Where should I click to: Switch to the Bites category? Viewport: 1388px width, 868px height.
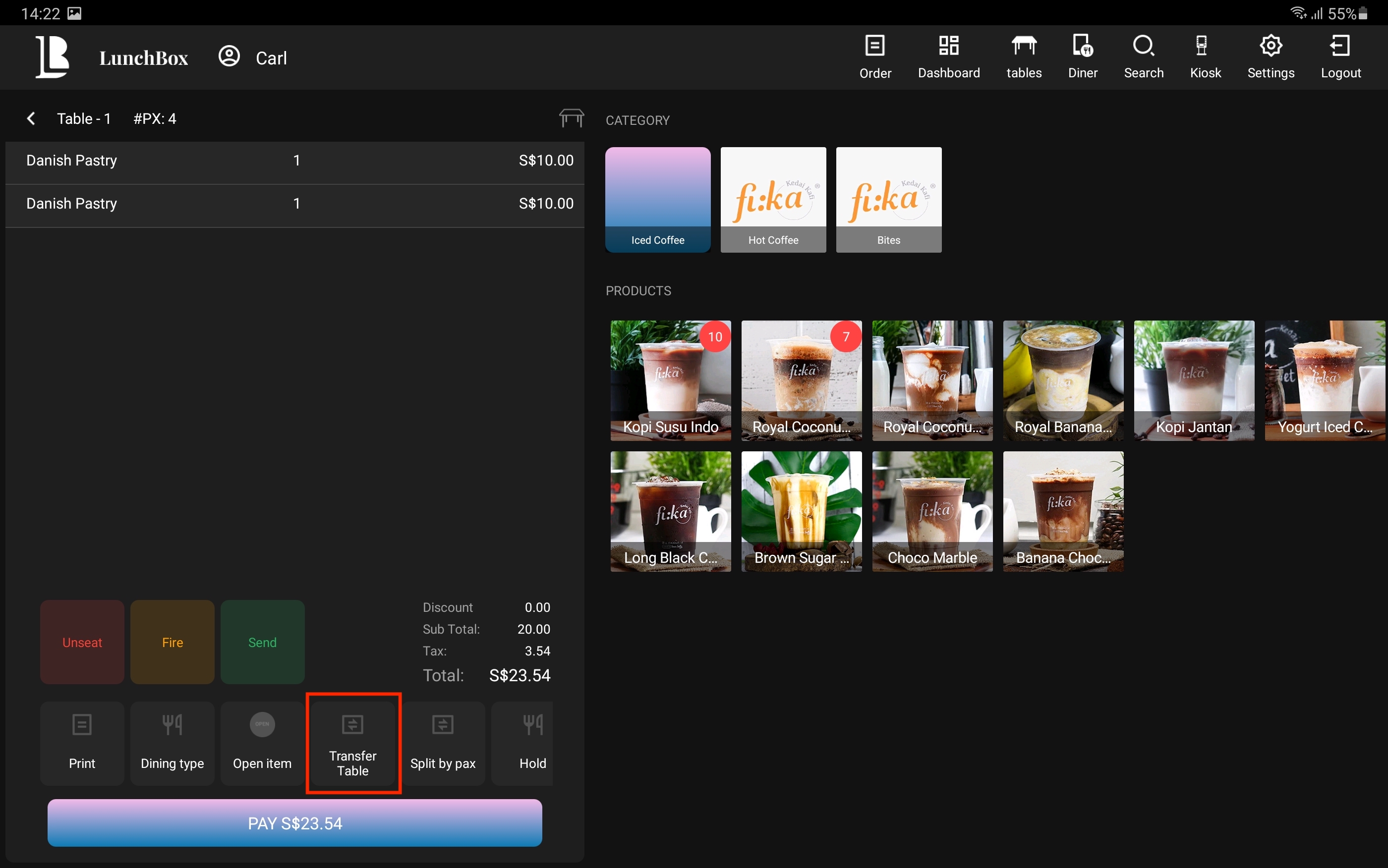point(888,199)
